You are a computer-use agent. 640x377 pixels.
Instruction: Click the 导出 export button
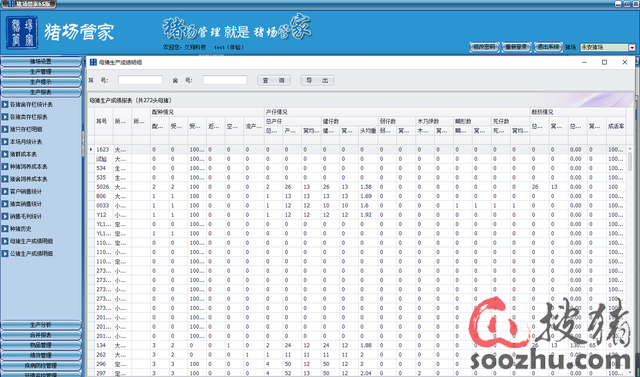click(x=318, y=80)
